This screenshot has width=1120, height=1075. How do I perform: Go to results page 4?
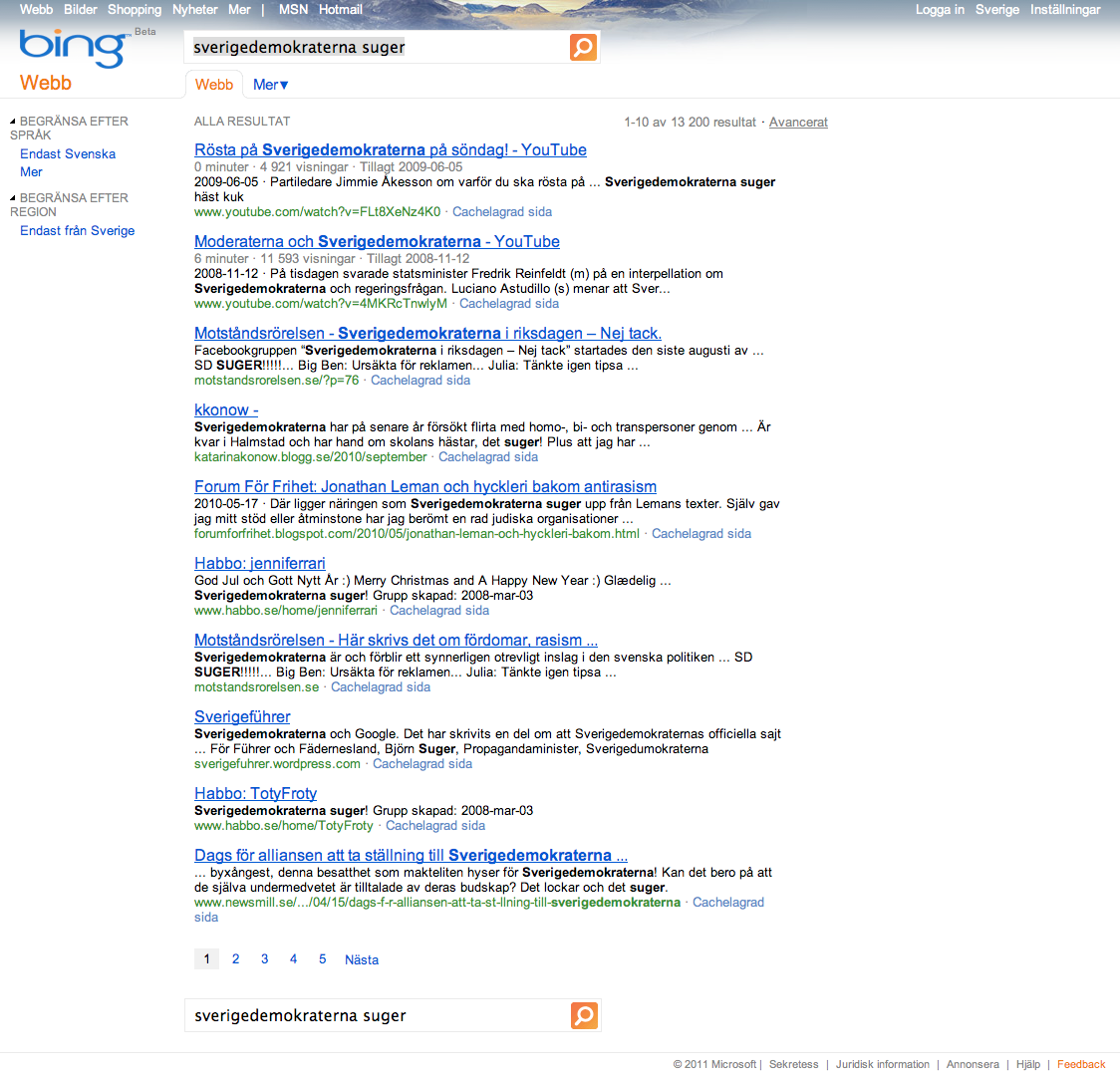(x=293, y=959)
